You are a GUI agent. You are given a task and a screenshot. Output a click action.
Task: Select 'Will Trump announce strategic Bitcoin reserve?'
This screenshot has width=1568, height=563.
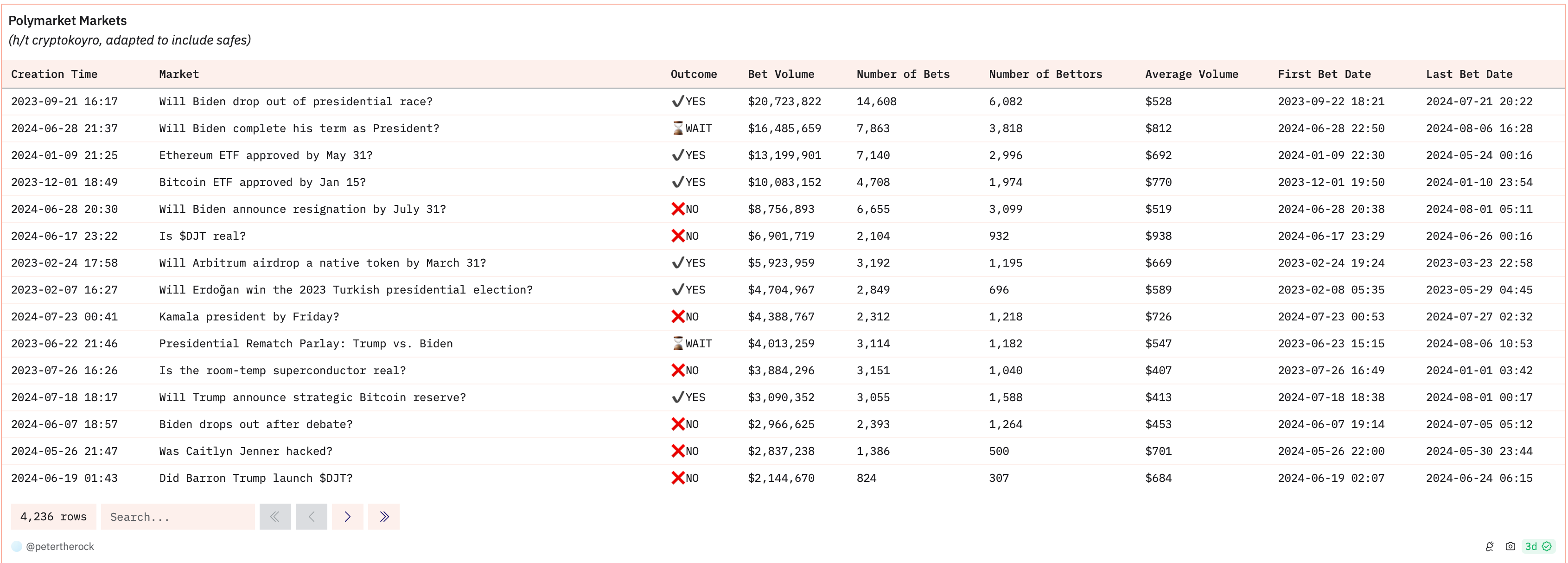(x=313, y=397)
